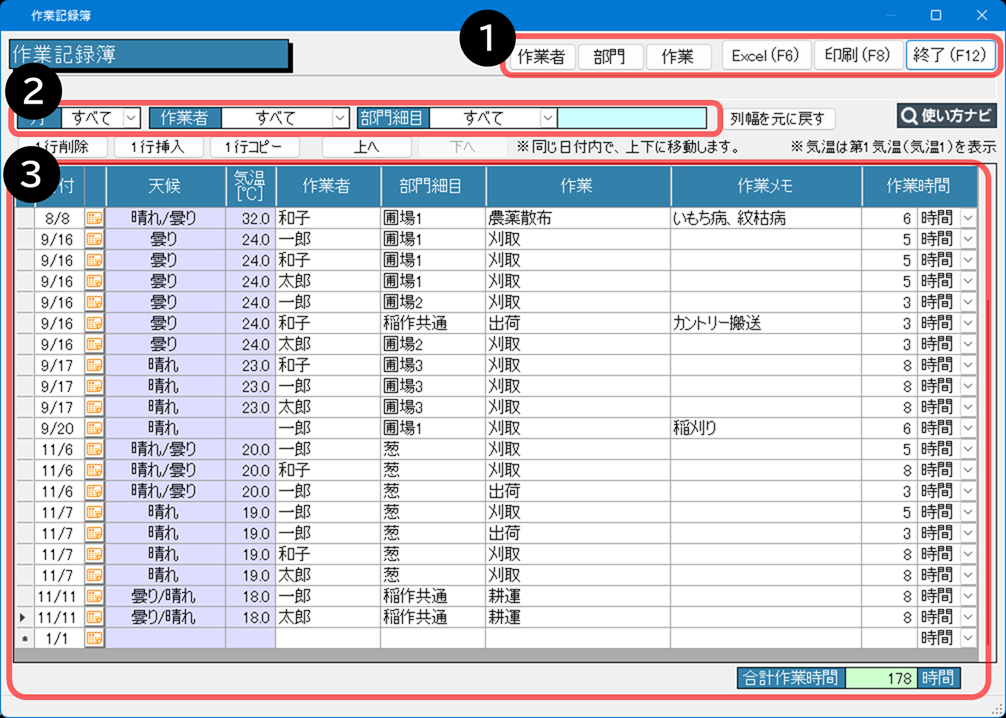
Task: Click the 1行コピー button
Action: point(254,147)
